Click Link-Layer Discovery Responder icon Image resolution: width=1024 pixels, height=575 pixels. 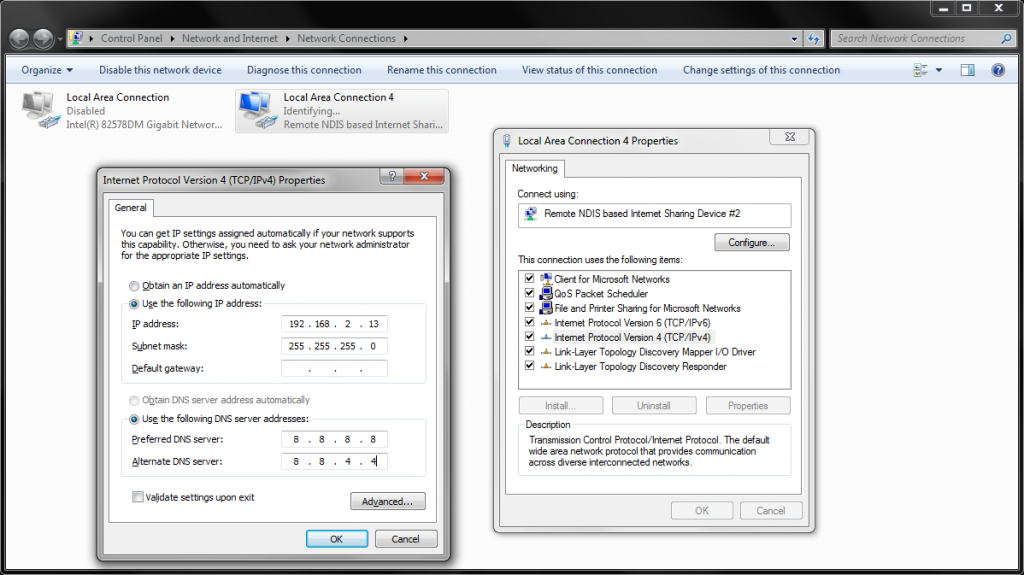[546, 367]
